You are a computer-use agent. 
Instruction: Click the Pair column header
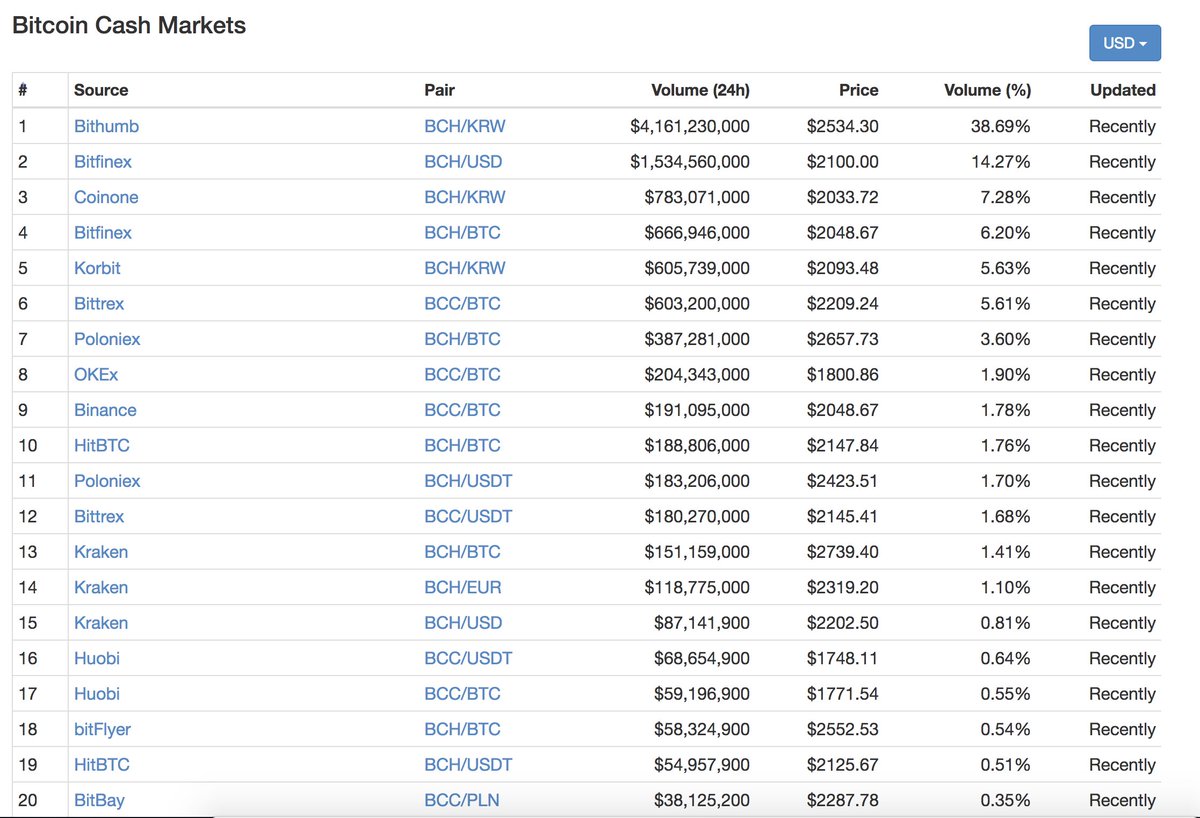pyautogui.click(x=439, y=90)
